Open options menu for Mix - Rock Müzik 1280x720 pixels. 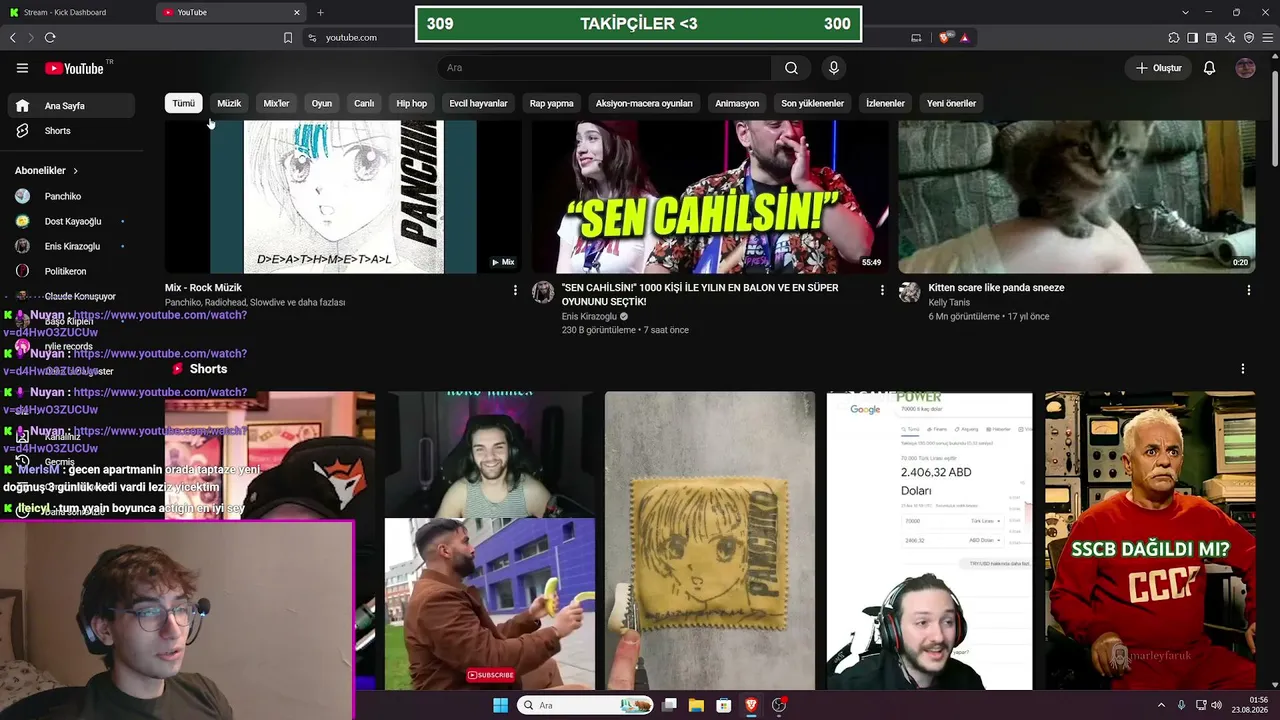tap(515, 290)
